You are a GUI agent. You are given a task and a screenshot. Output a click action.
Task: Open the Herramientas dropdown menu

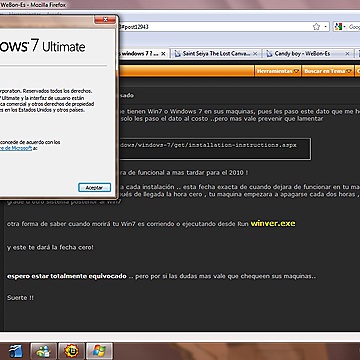[278, 71]
